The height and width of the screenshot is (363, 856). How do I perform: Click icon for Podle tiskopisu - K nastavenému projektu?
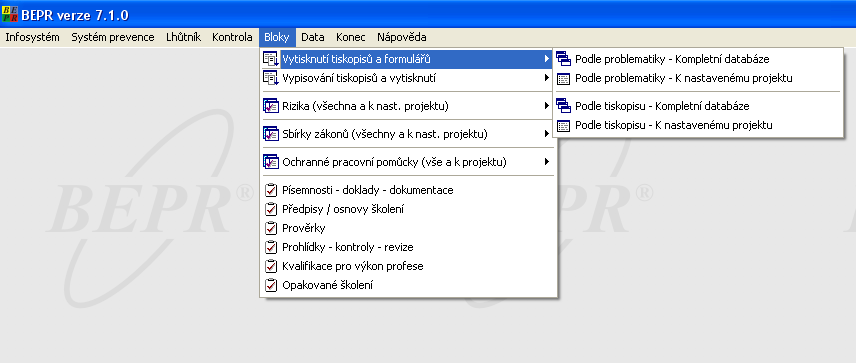564,125
